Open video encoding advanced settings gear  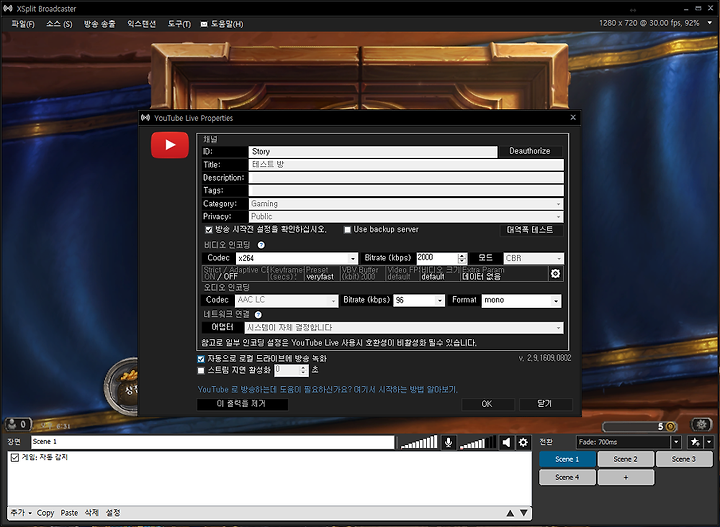pos(555,274)
